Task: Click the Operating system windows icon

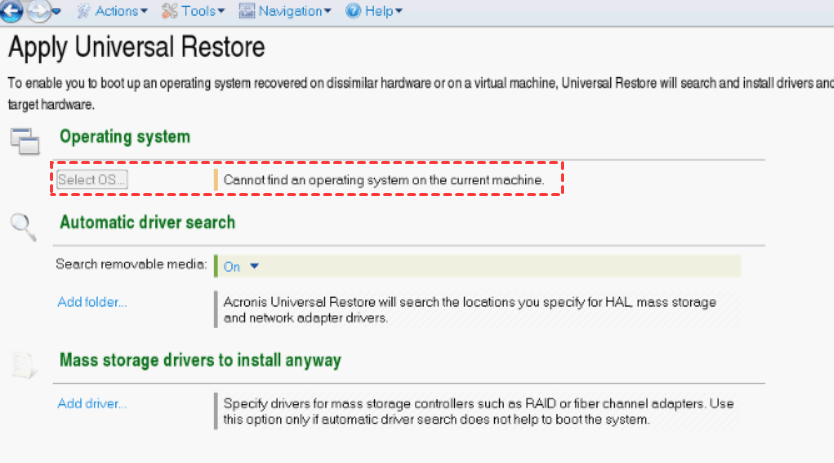Action: coord(24,141)
